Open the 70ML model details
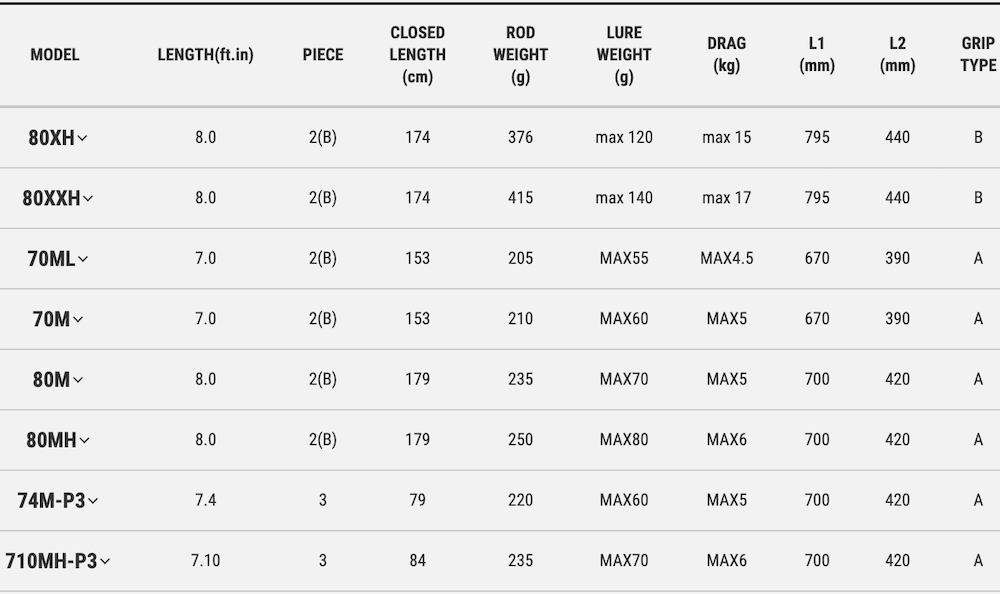The image size is (1000, 594). click(x=51, y=259)
